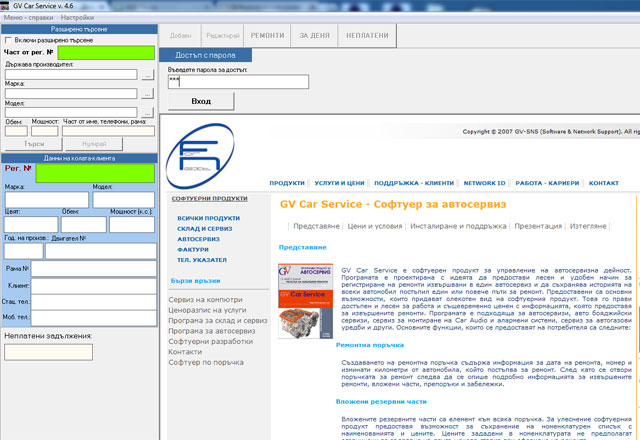Open the Цени и условия page tab
The image size is (640, 440).
(x=375, y=226)
